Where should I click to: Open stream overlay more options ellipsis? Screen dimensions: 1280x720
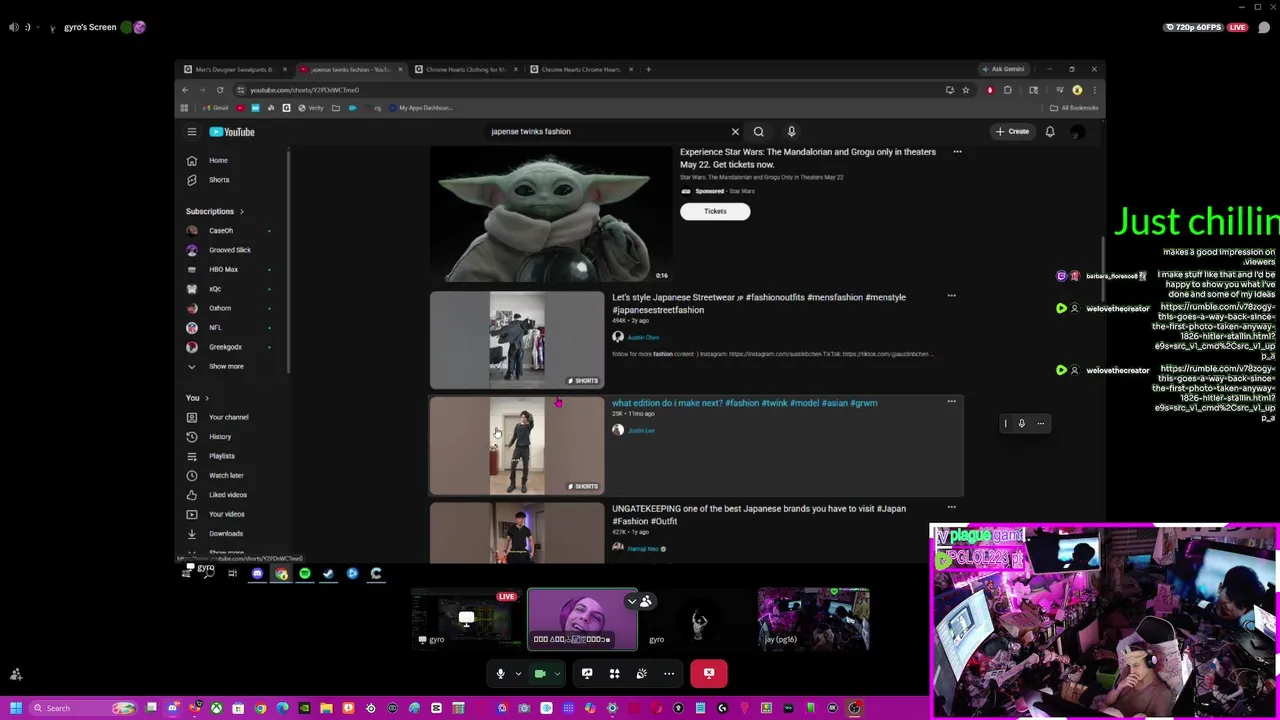tap(1040, 424)
